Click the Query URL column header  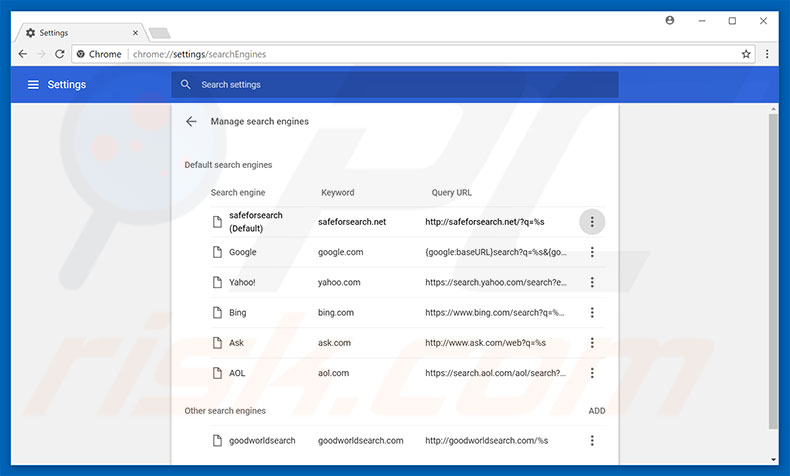(451, 192)
